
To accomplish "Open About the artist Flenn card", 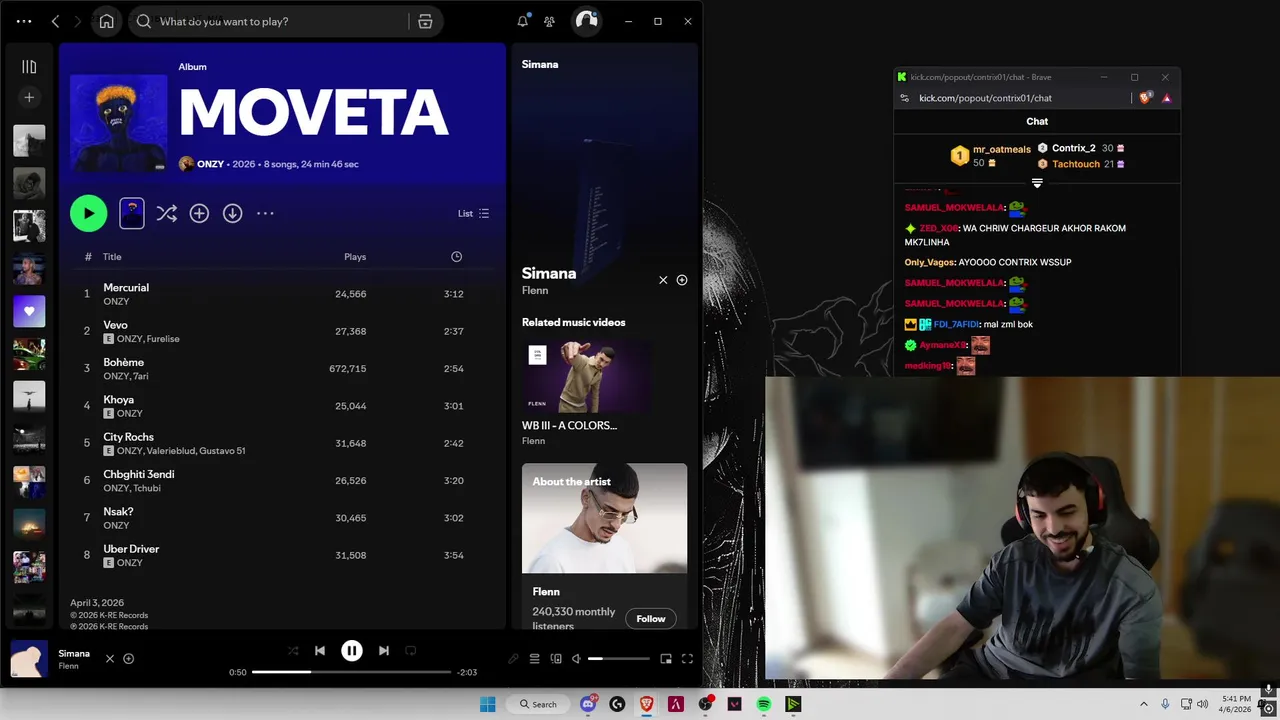I will (604, 545).
